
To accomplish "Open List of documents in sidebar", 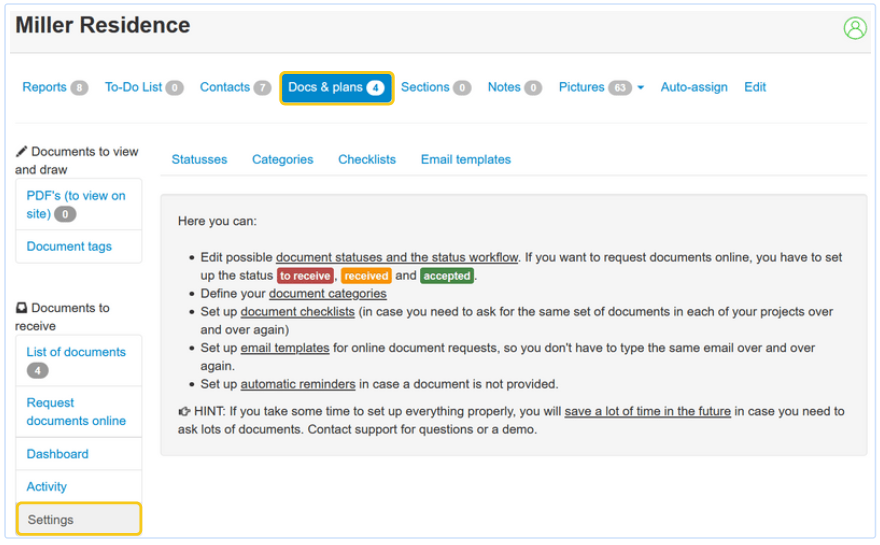I will point(79,361).
